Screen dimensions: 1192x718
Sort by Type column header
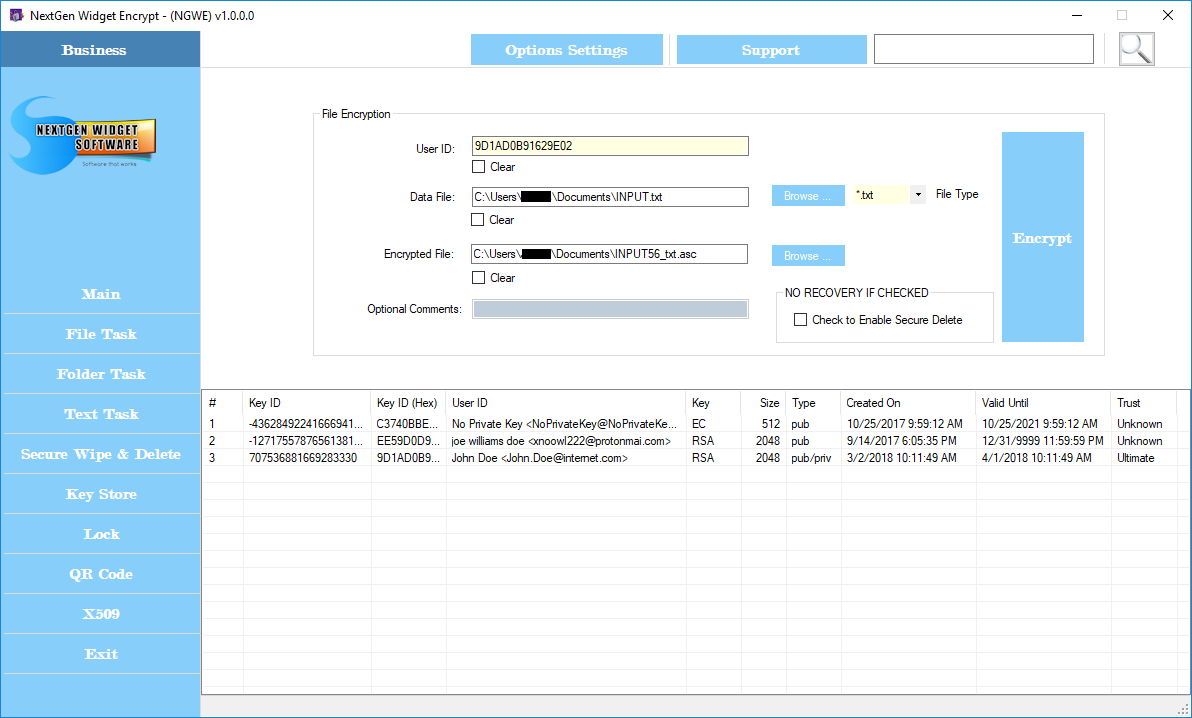[x=813, y=403]
